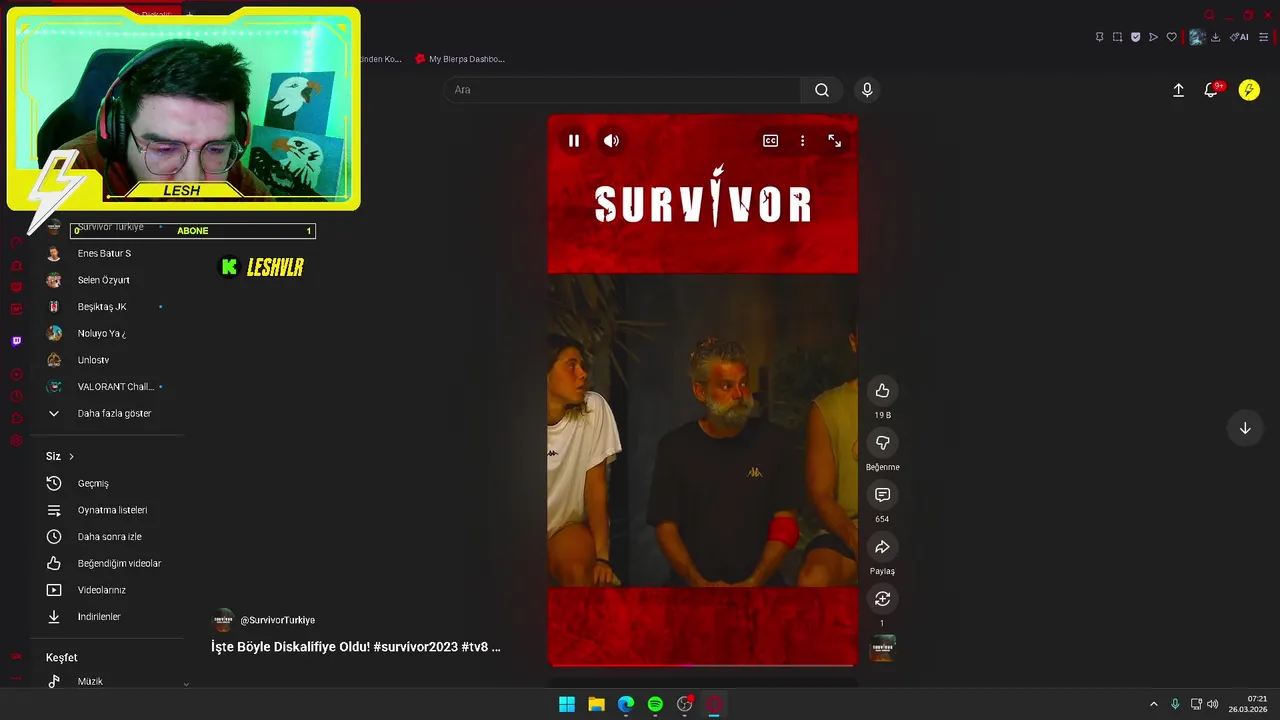Image resolution: width=1280 pixels, height=720 pixels.
Task: Go to the next Short with down arrow
Action: click(1245, 428)
